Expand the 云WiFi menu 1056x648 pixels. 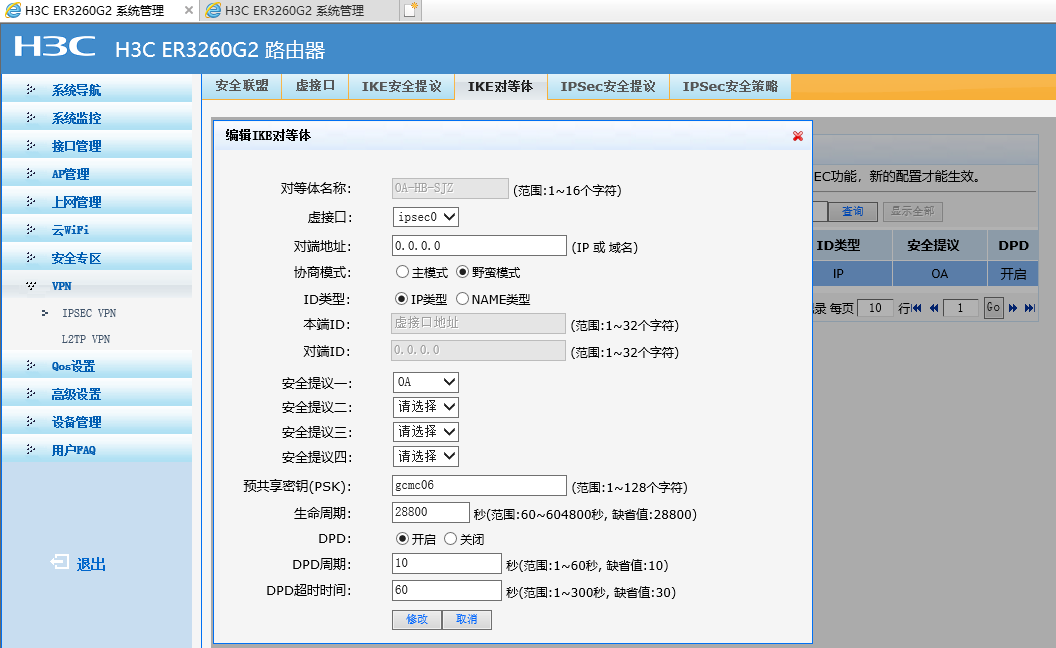click(97, 230)
